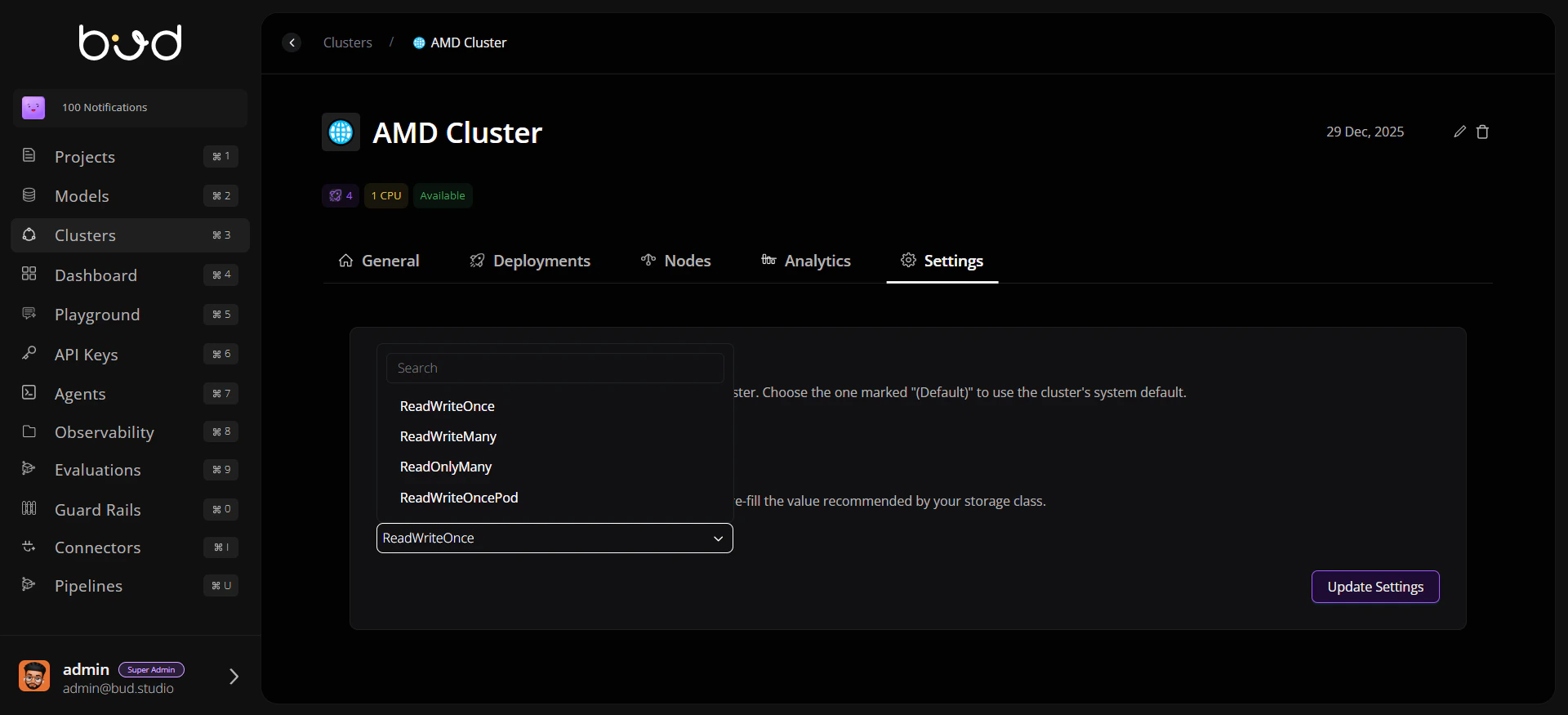Choose ReadOnlyMany option
Image resolution: width=1568 pixels, height=715 pixels.
click(555, 467)
